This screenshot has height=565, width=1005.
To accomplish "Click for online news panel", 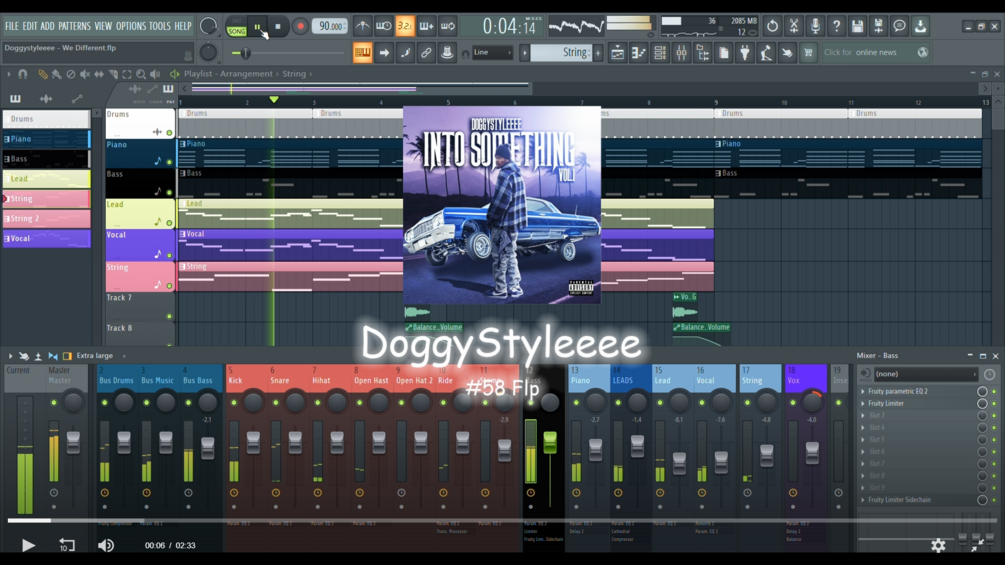I will pyautogui.click(x=876, y=53).
